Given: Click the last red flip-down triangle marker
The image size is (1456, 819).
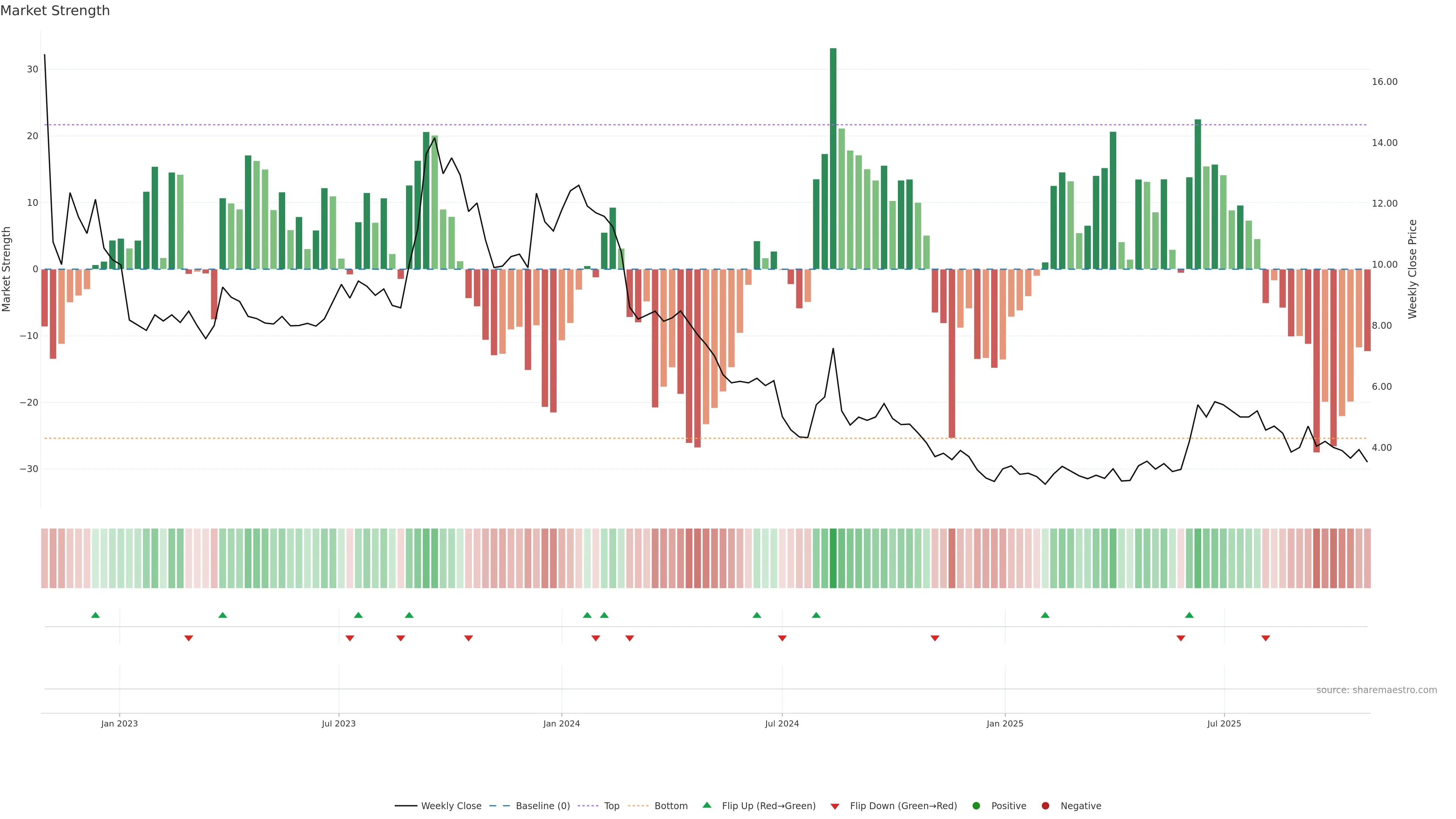Looking at the screenshot, I should click(1266, 638).
